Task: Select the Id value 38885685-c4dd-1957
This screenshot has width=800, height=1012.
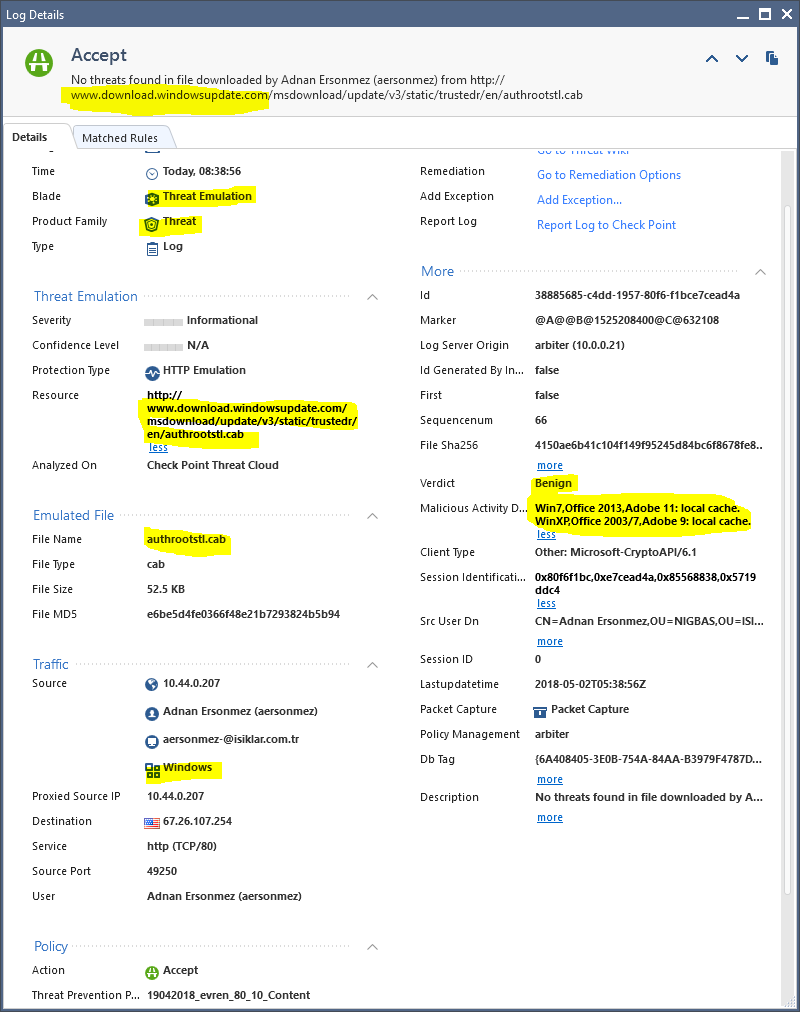Action: (637, 296)
